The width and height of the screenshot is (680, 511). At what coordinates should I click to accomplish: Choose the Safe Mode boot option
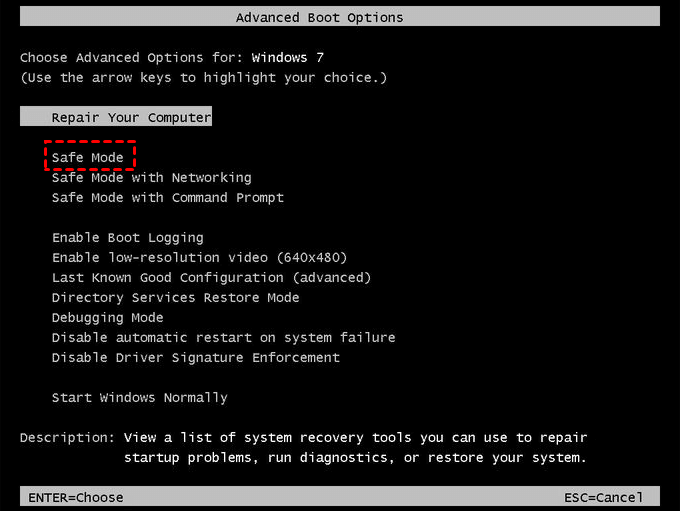tap(88, 158)
